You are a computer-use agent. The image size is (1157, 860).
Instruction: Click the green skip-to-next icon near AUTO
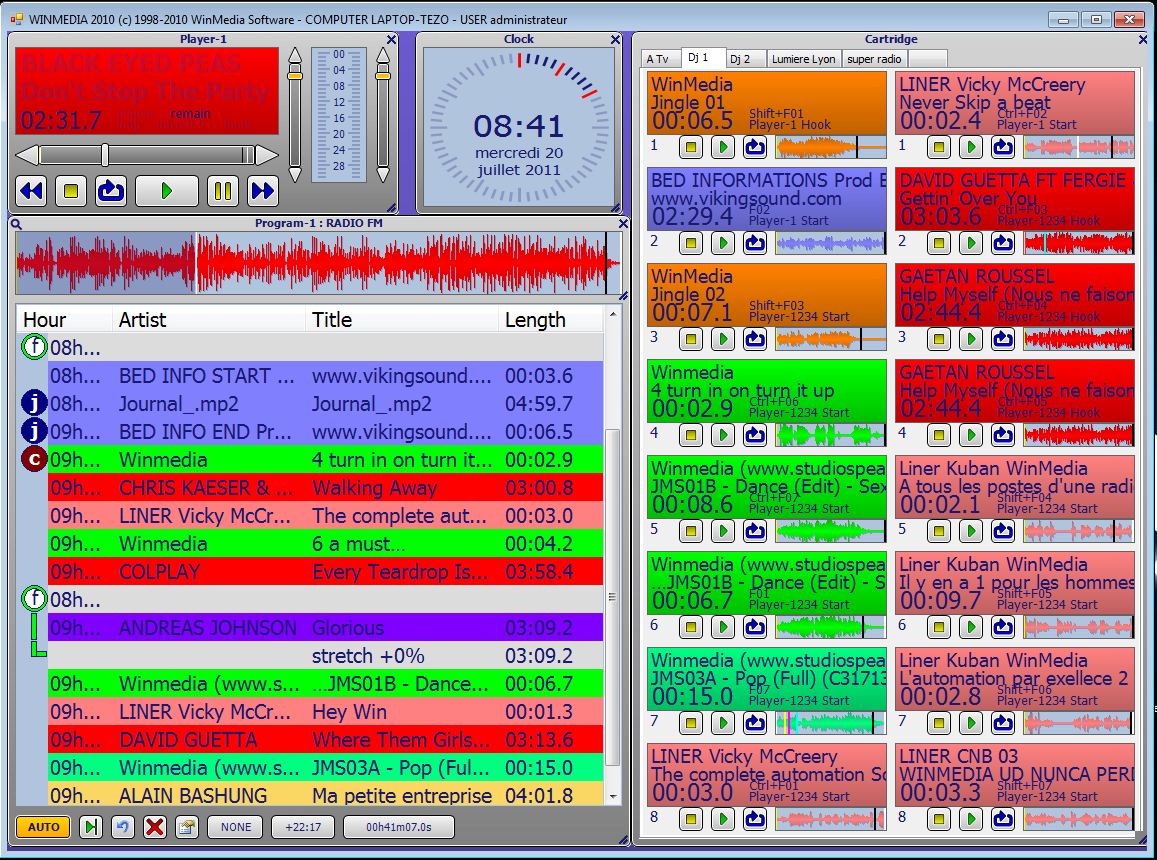(91, 827)
